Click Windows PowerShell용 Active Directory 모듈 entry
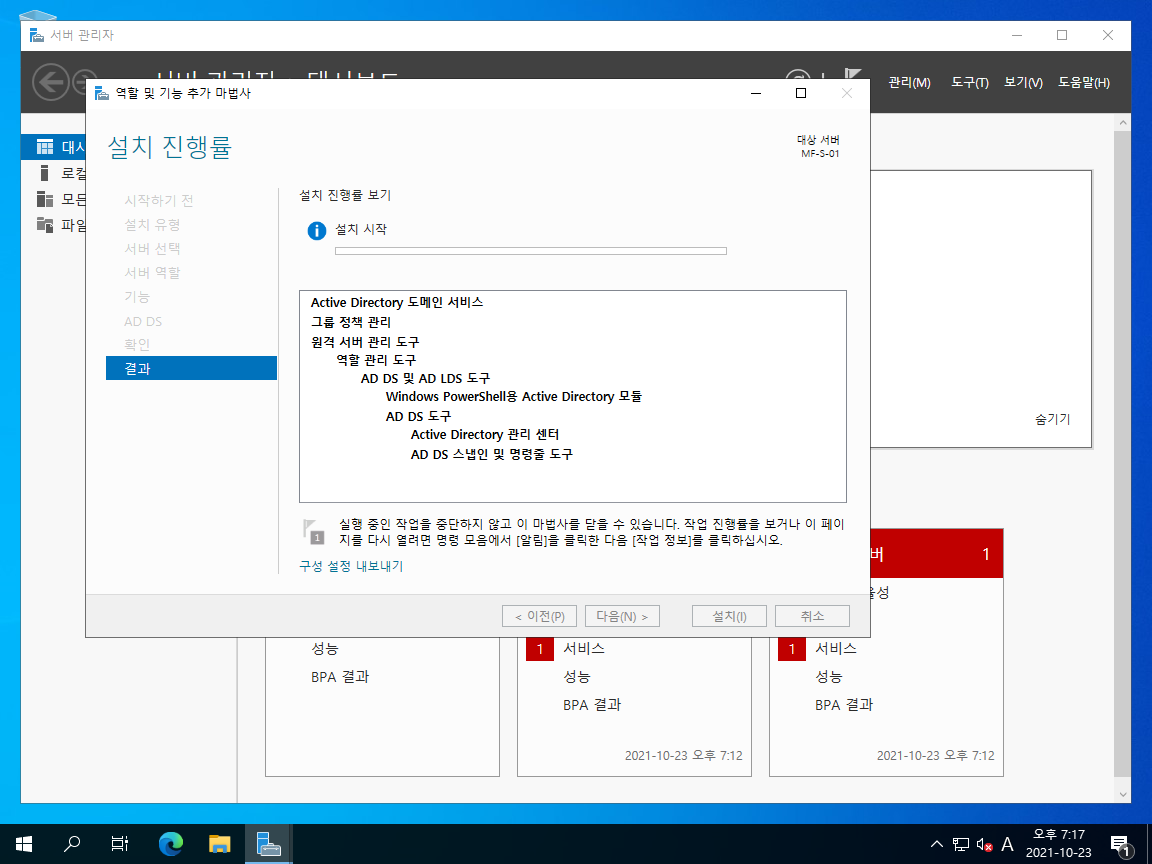Viewport: 1152px width, 864px height. point(514,397)
